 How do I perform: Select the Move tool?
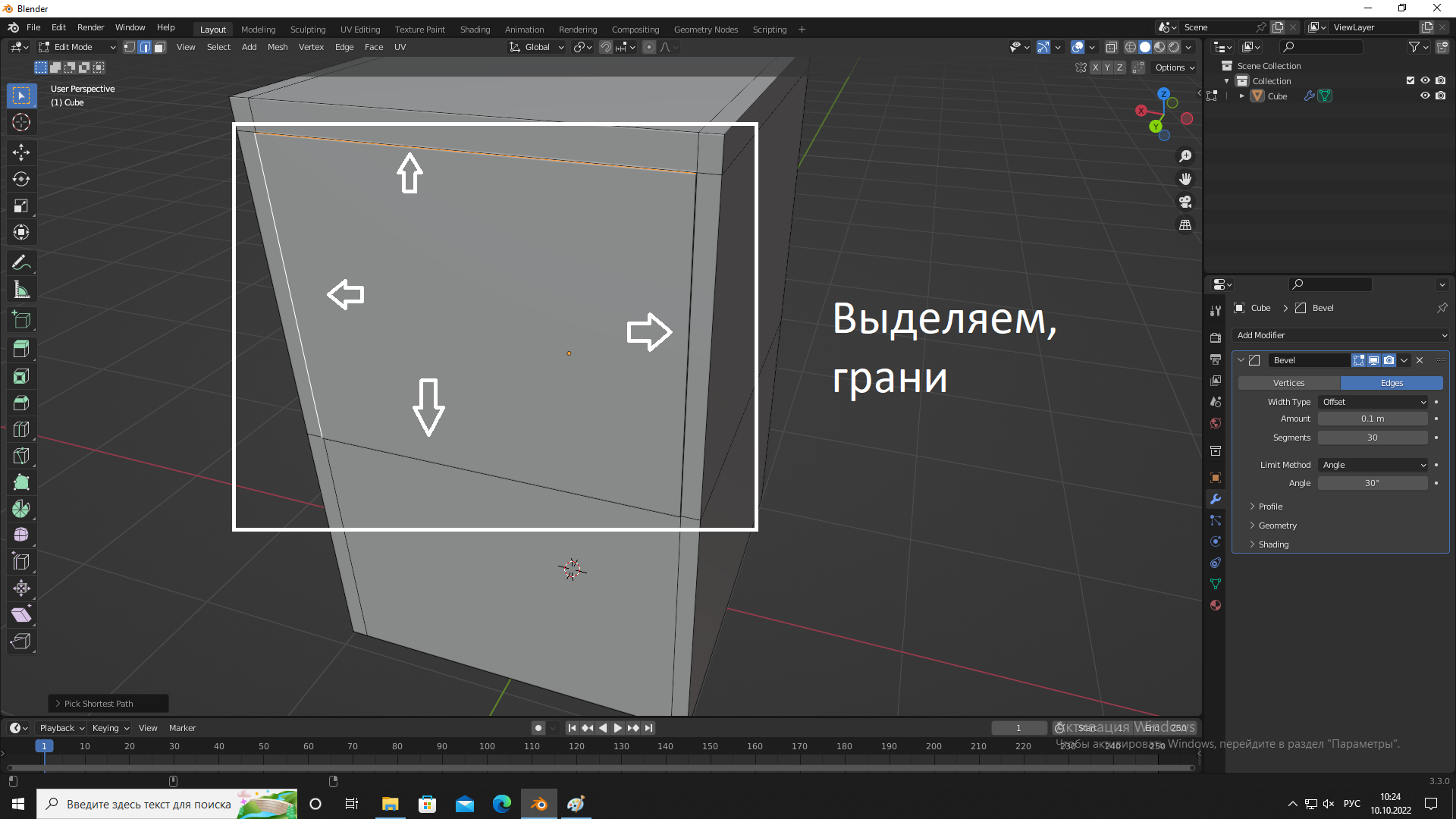(x=21, y=152)
